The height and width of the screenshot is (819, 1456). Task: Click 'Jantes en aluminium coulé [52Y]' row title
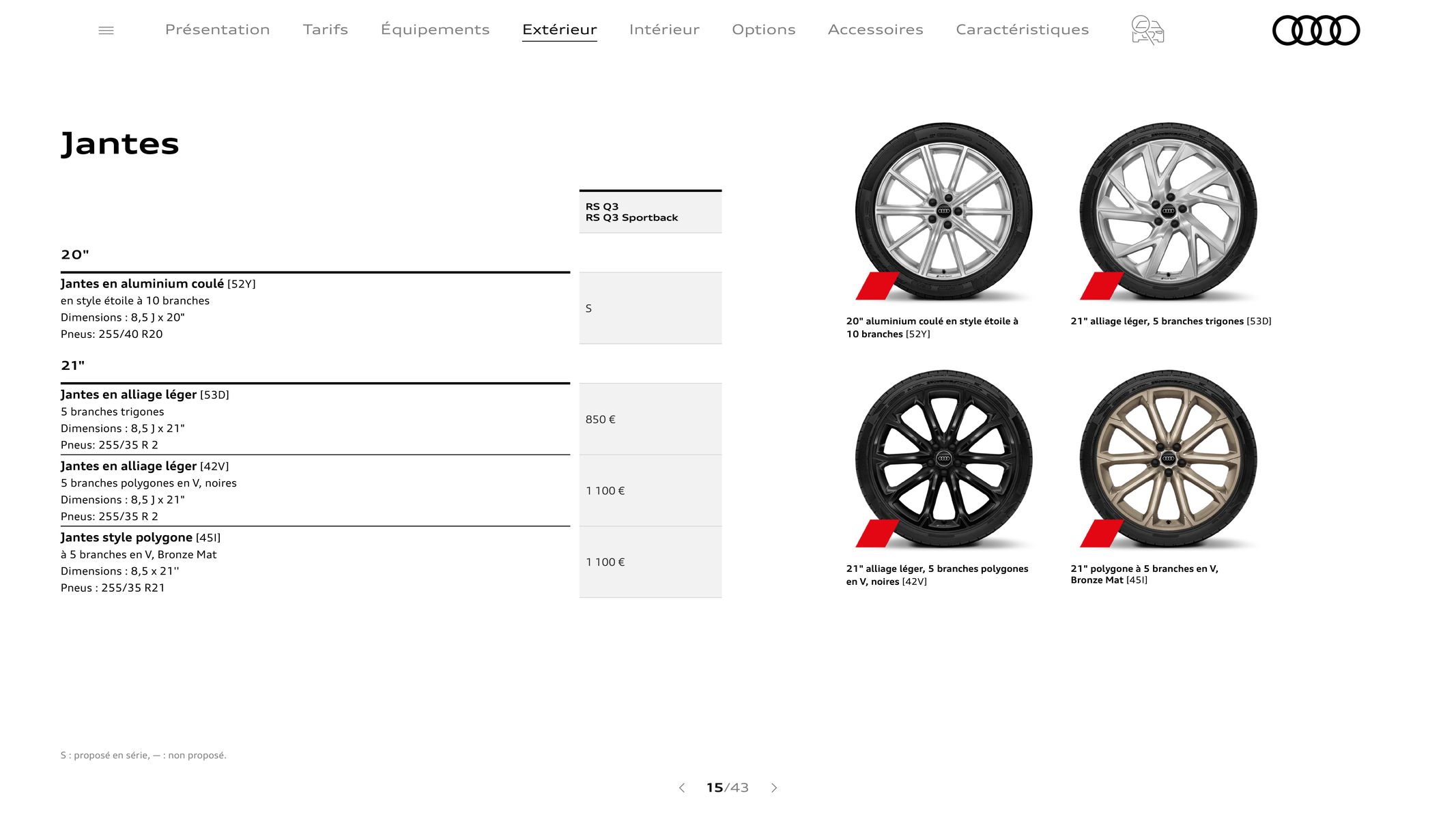click(158, 283)
